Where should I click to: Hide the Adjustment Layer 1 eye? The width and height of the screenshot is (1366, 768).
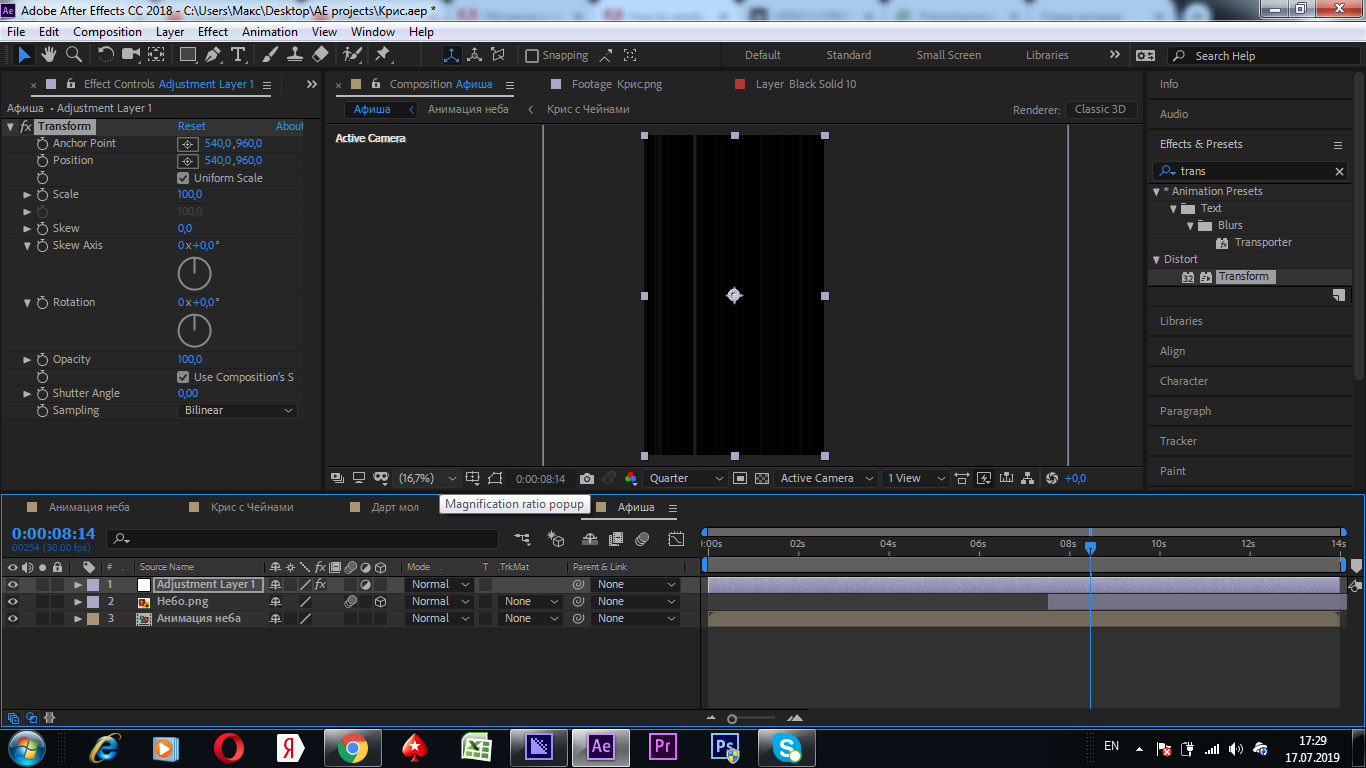click(13, 584)
